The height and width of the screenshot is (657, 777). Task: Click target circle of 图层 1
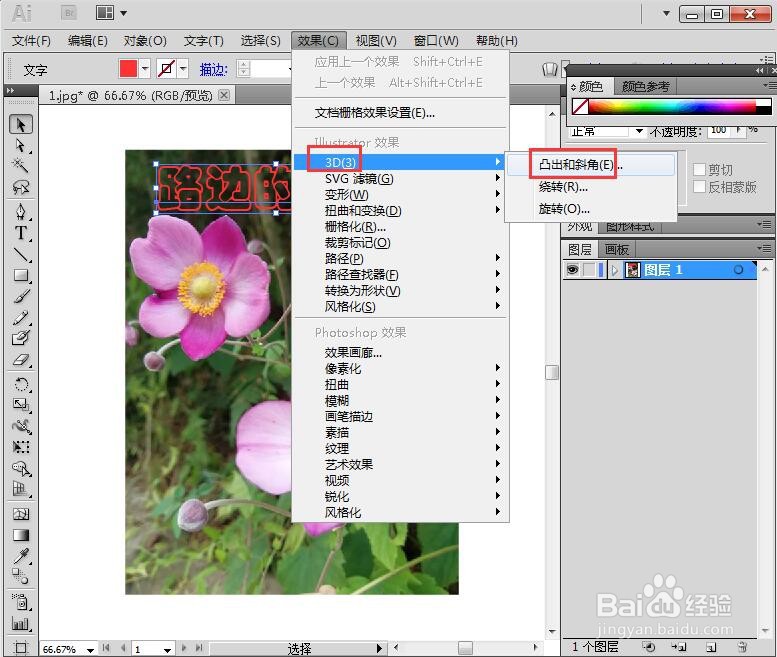tap(738, 270)
